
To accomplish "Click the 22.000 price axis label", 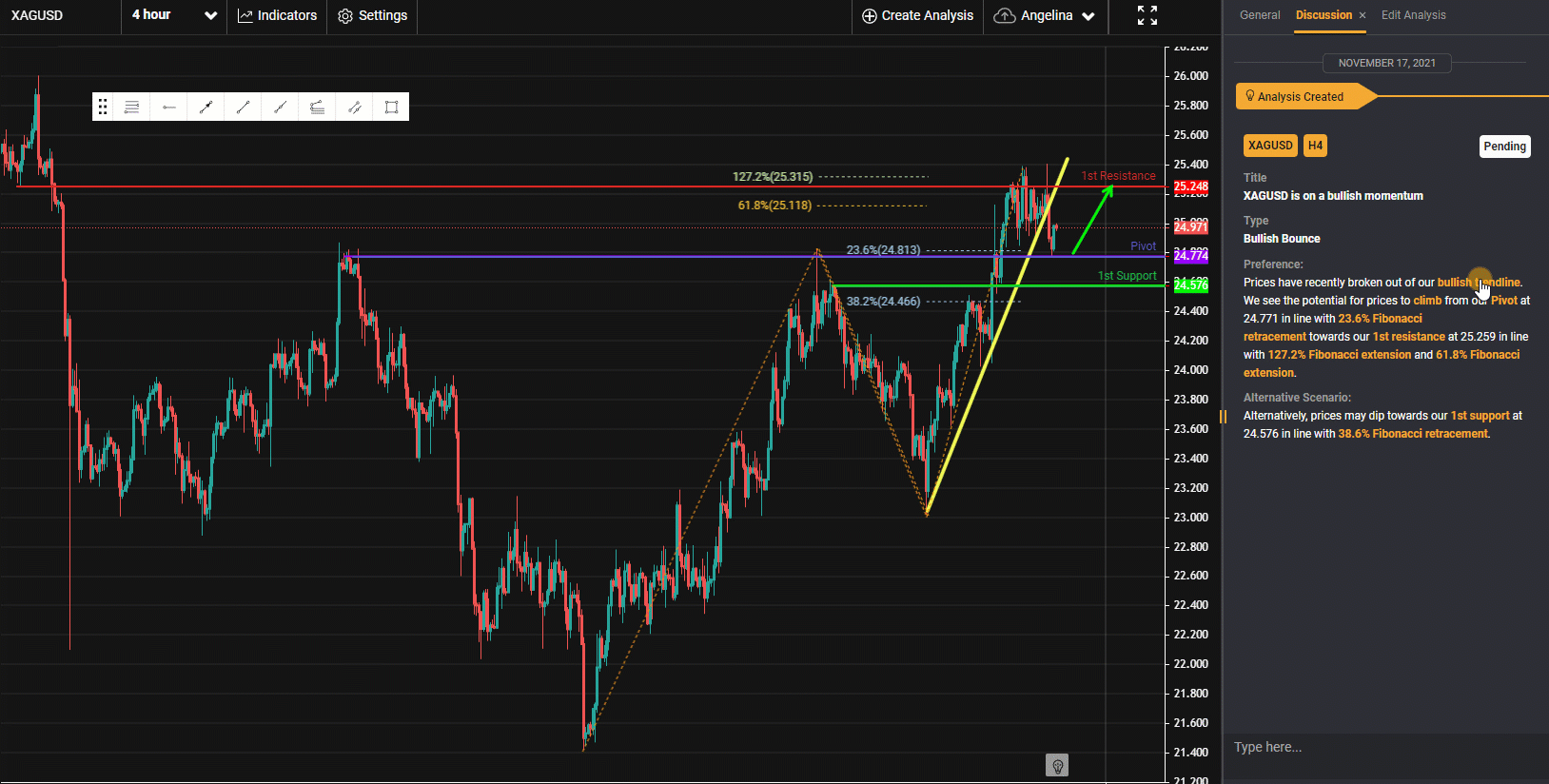I will [x=1190, y=664].
